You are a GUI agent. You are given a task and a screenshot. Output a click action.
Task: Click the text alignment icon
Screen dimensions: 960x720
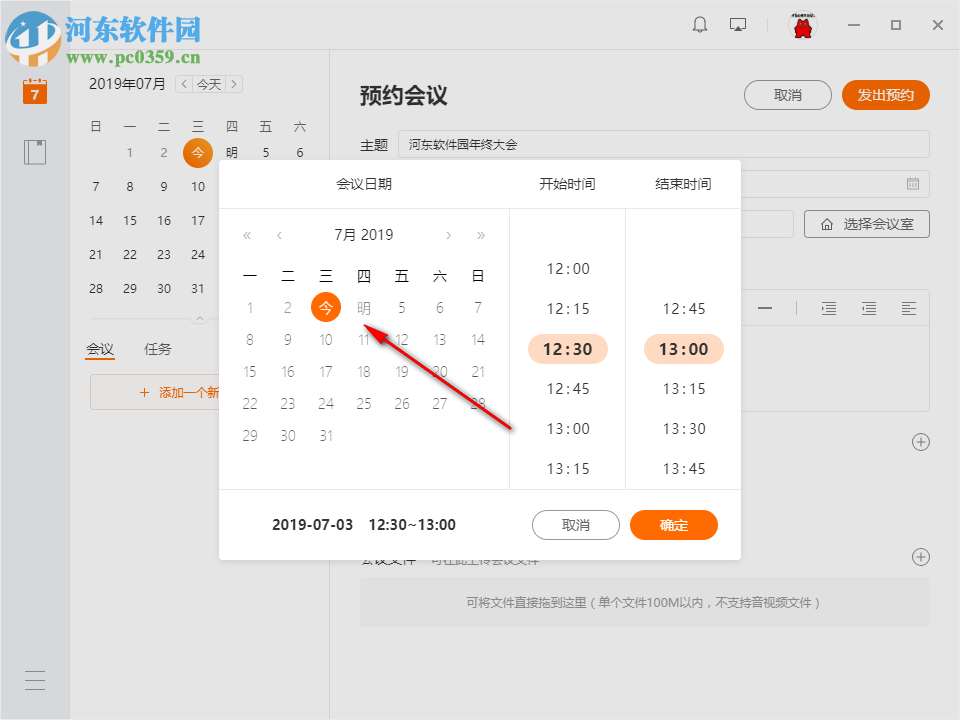coord(908,308)
